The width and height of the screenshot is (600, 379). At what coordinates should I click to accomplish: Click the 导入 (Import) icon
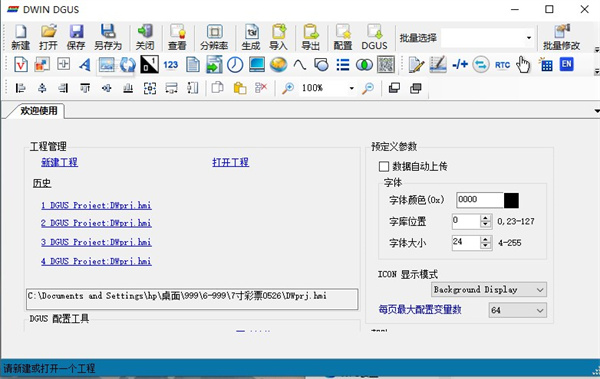[x=279, y=38]
